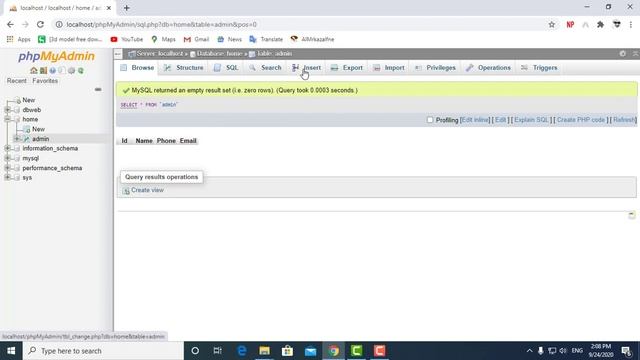Go back in browser history
The width and height of the screenshot is (640, 360).
pyautogui.click(x=10, y=24)
